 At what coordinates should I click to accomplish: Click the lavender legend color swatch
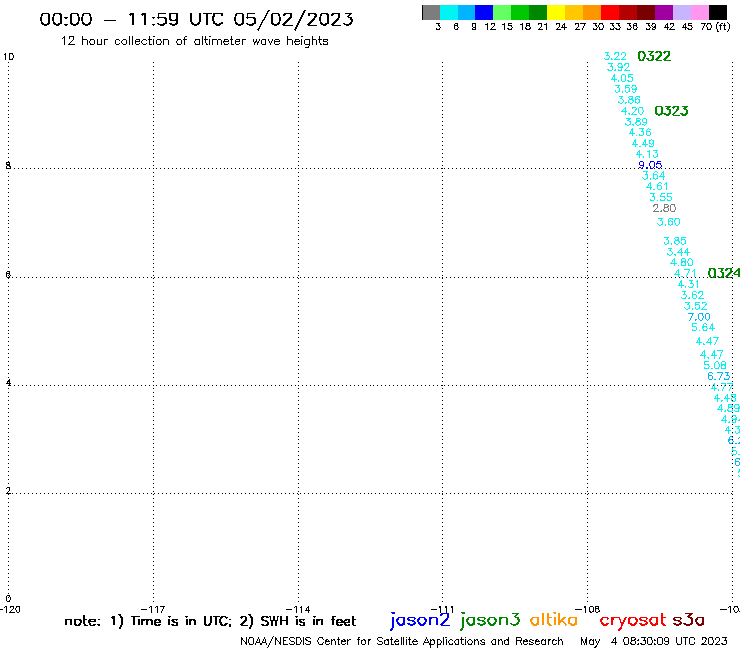coord(682,12)
